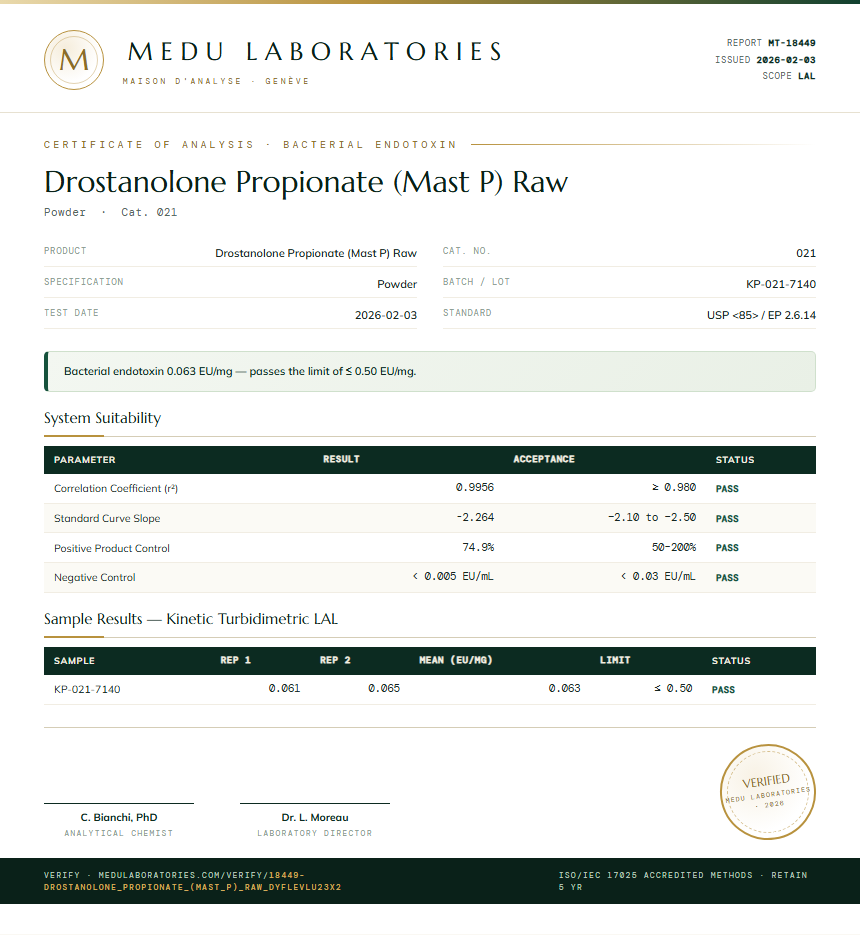Click PASS status for sample KP-021-7140

tap(723, 690)
